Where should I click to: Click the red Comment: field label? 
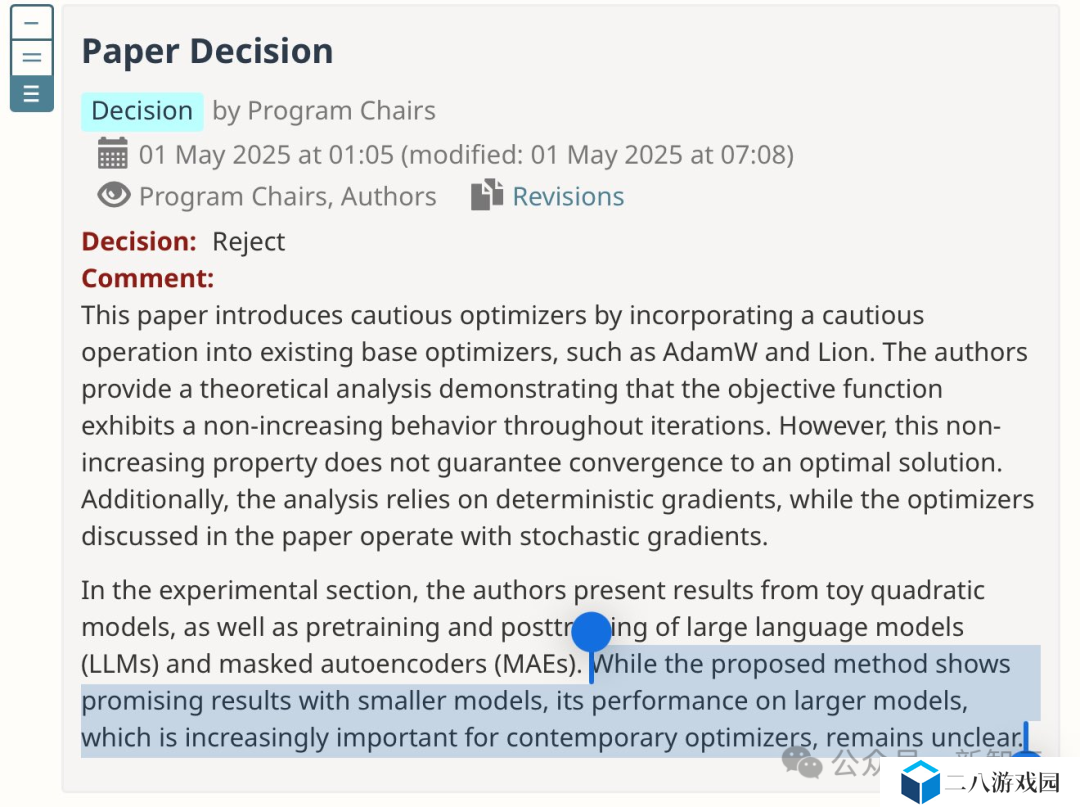148,278
